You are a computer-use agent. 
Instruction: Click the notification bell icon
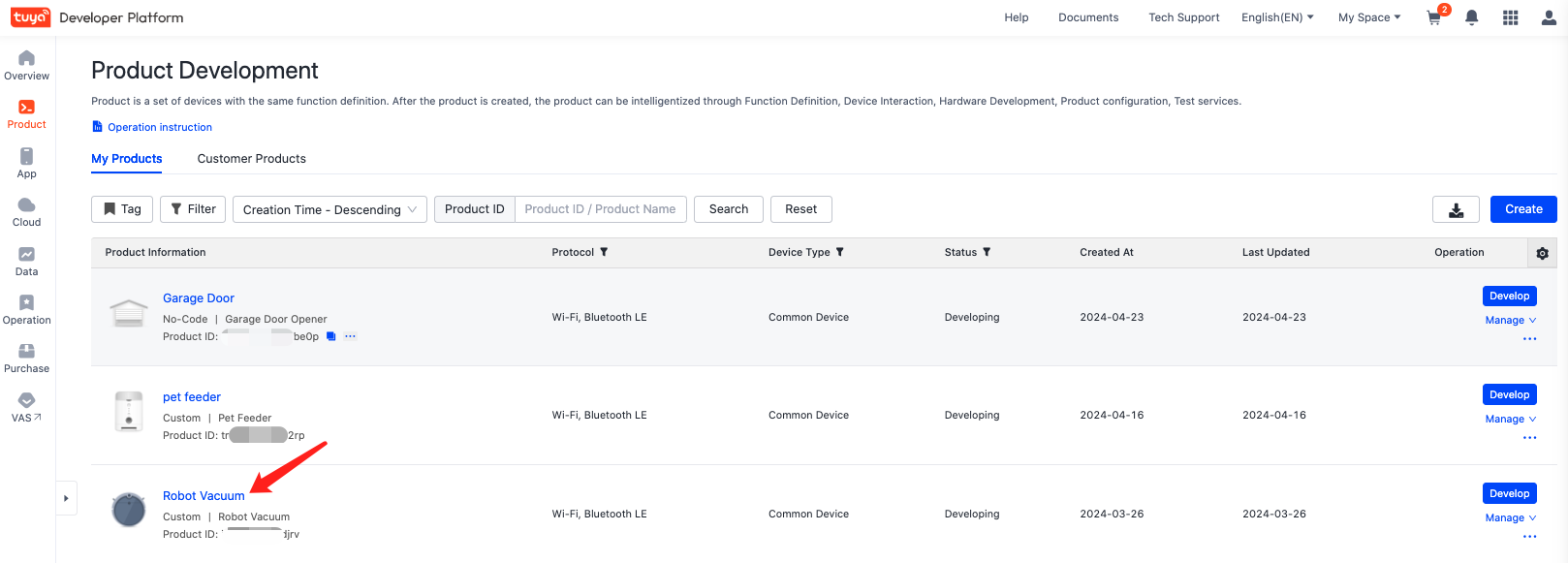pos(1471,17)
